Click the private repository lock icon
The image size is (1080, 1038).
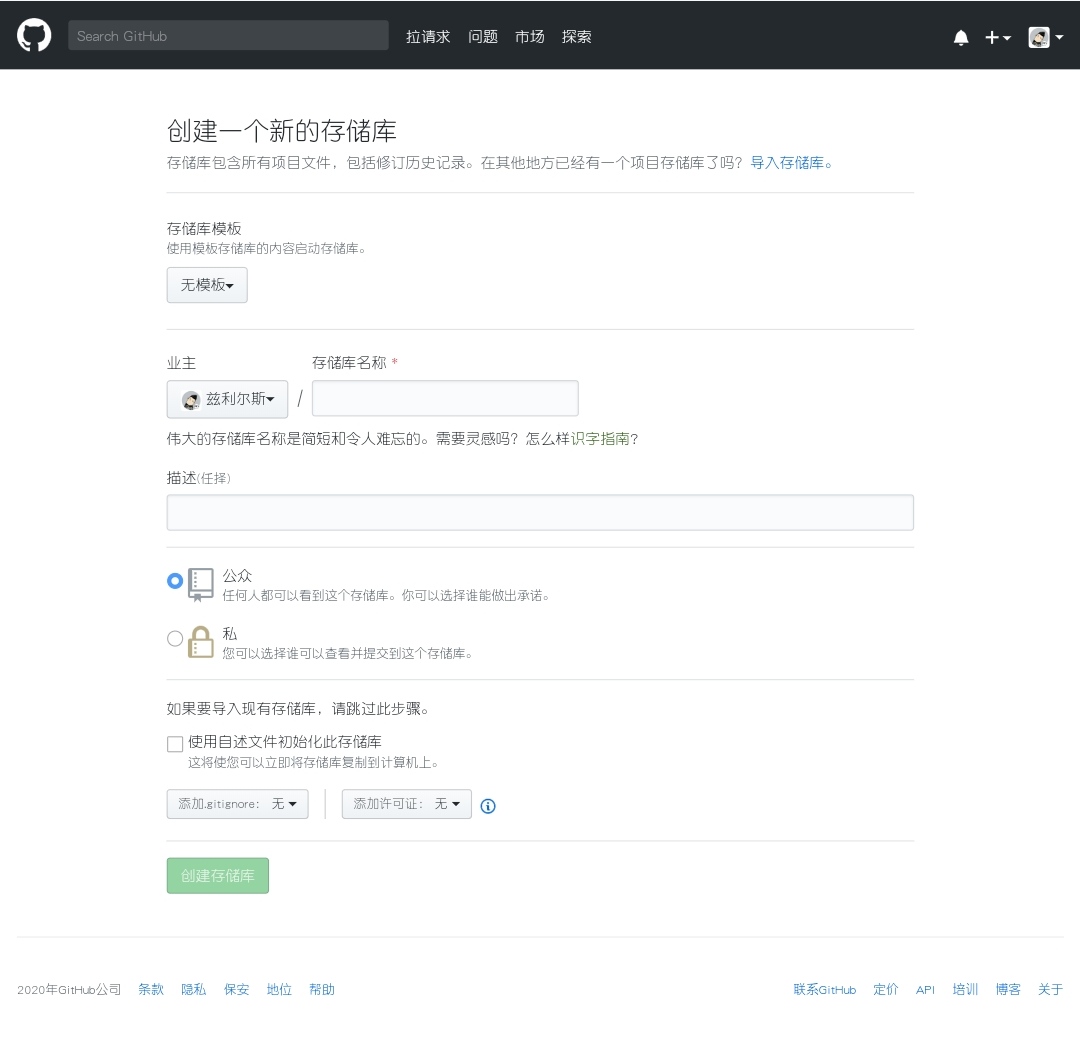201,642
